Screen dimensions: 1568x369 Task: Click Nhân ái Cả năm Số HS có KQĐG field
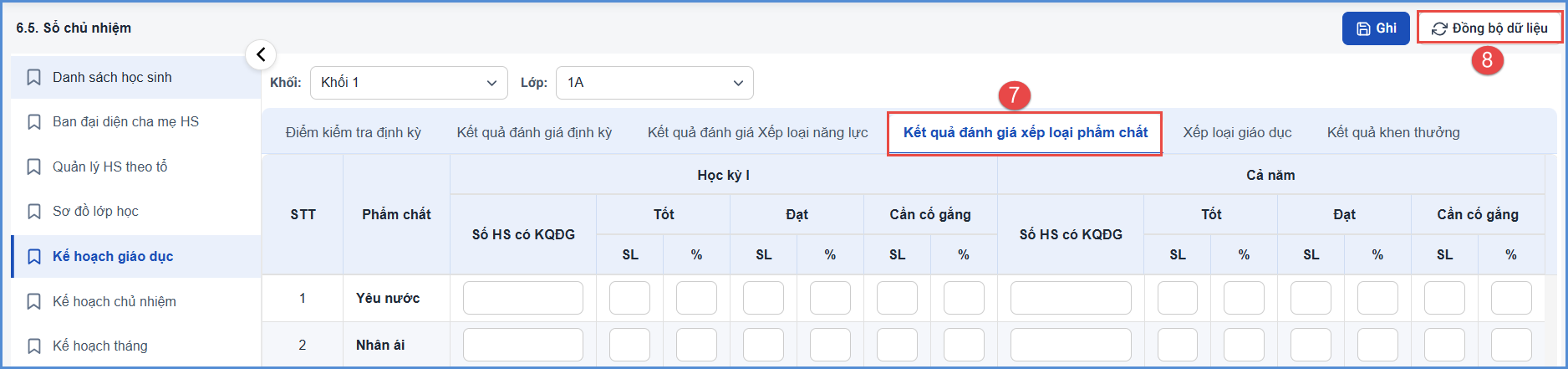[x=1071, y=345]
